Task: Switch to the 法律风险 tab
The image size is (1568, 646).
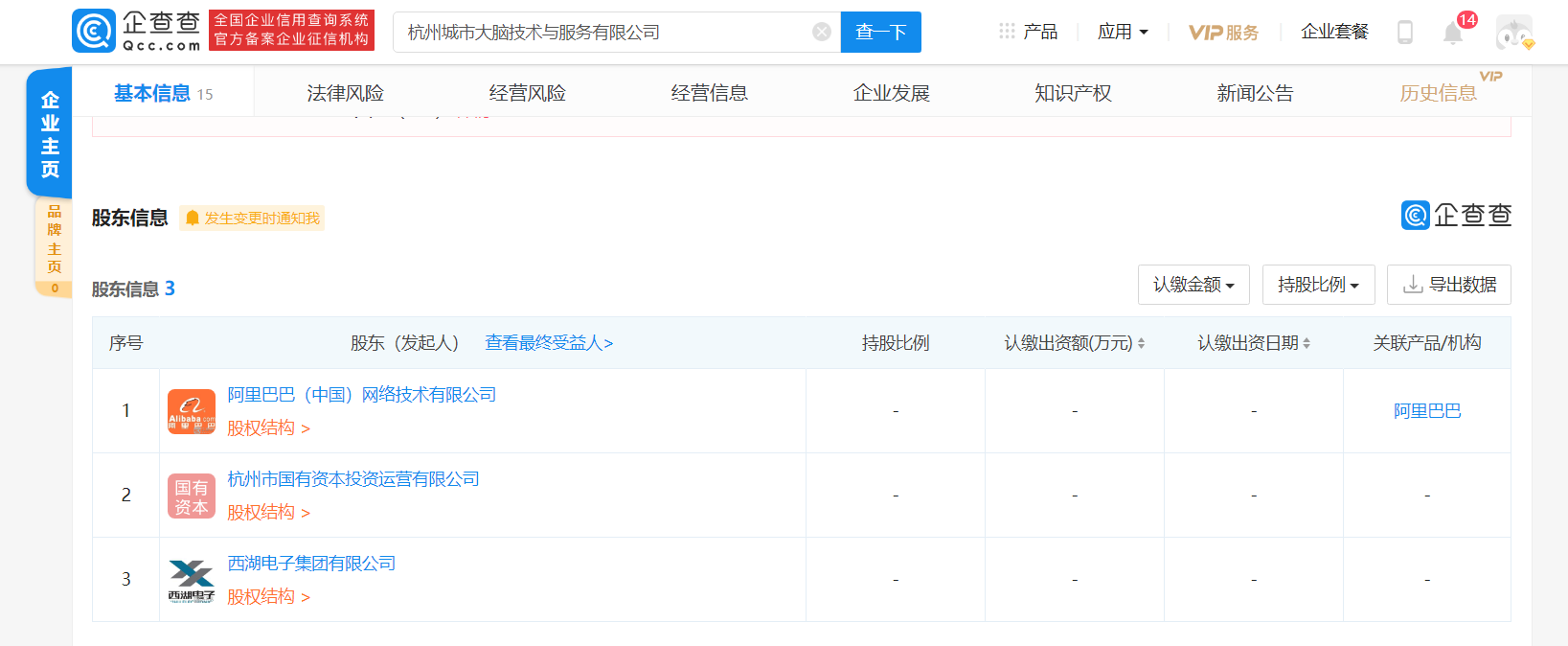Action: (345, 93)
